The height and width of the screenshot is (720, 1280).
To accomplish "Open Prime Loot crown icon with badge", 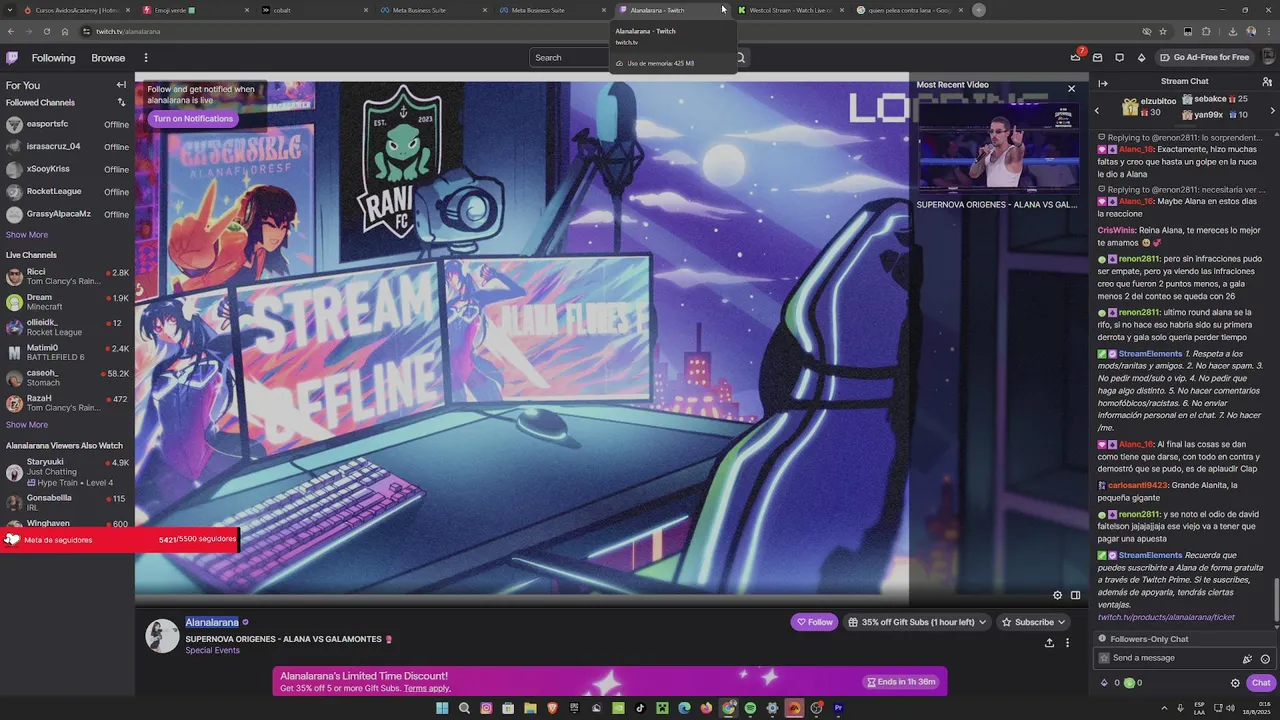I will coord(1077,56).
